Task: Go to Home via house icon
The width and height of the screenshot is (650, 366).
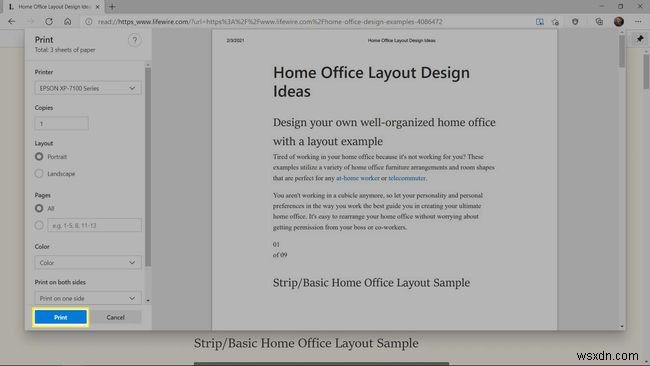Action: 68,22
